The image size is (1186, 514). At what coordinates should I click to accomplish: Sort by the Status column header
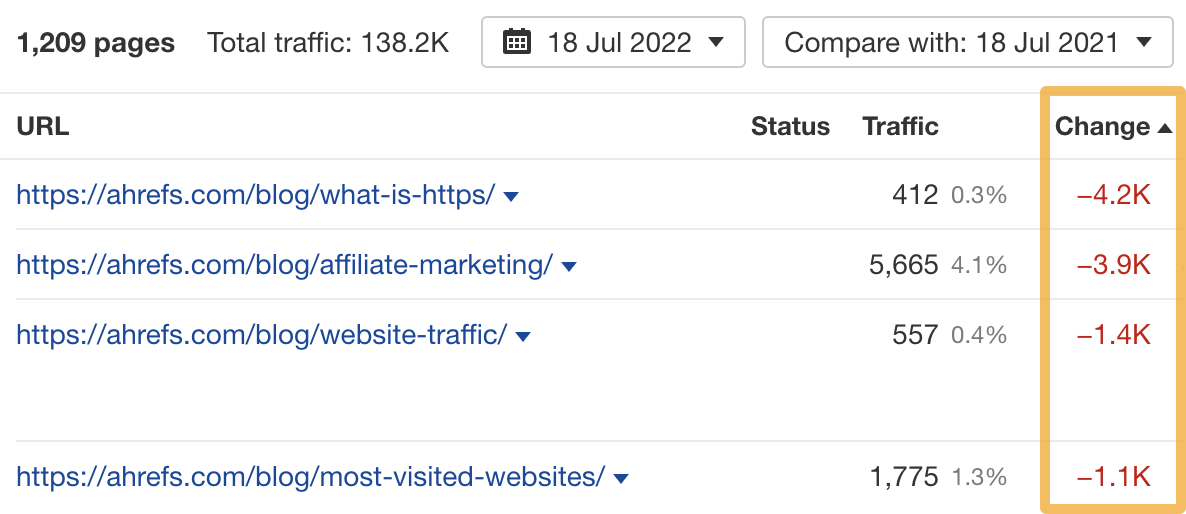click(x=790, y=126)
